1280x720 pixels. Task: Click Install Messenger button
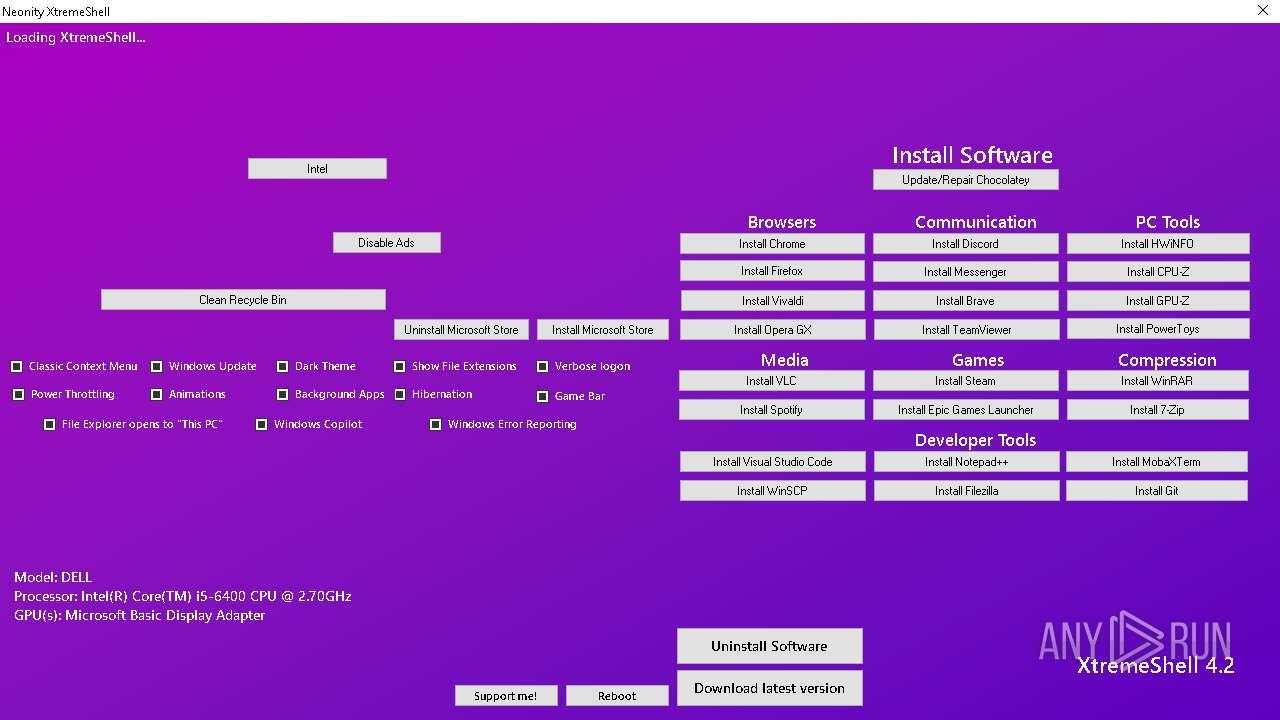(x=965, y=272)
